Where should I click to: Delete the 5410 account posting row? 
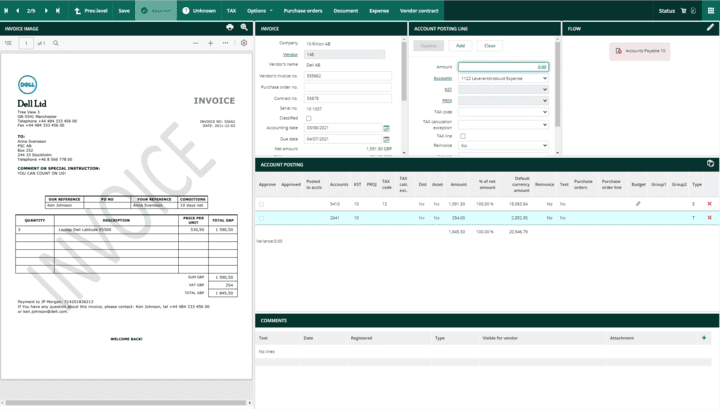coord(709,203)
